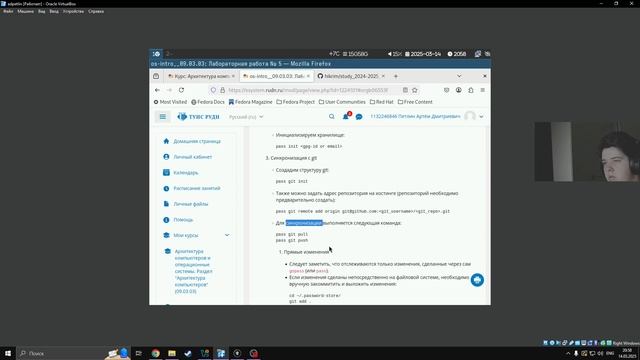
Task: Open Red Hat bookmarks folder
Action: coord(382,102)
